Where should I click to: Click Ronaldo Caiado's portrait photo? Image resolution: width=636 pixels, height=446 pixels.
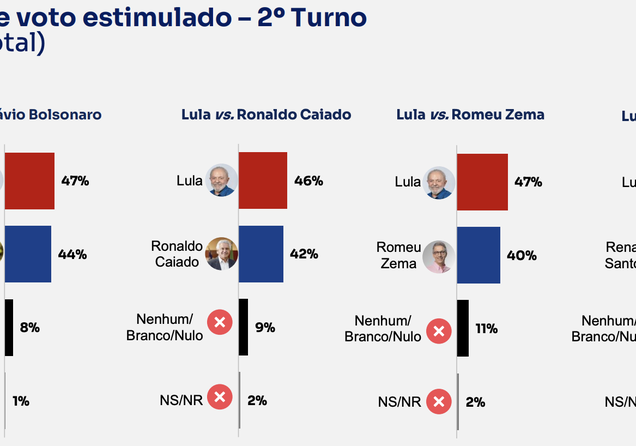tap(221, 254)
